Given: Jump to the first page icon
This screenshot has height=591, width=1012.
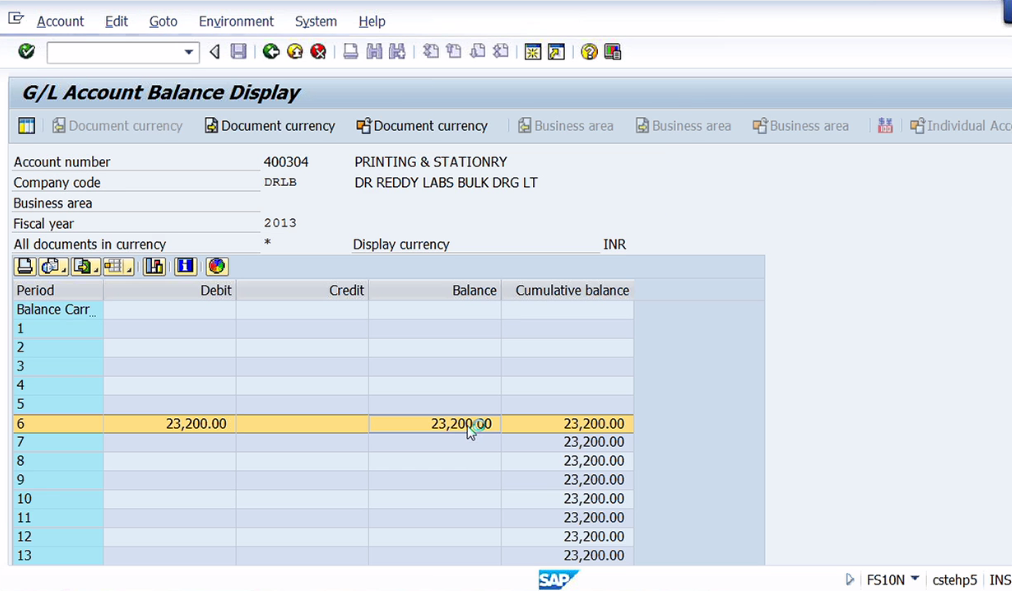Looking at the screenshot, I should tap(430, 52).
